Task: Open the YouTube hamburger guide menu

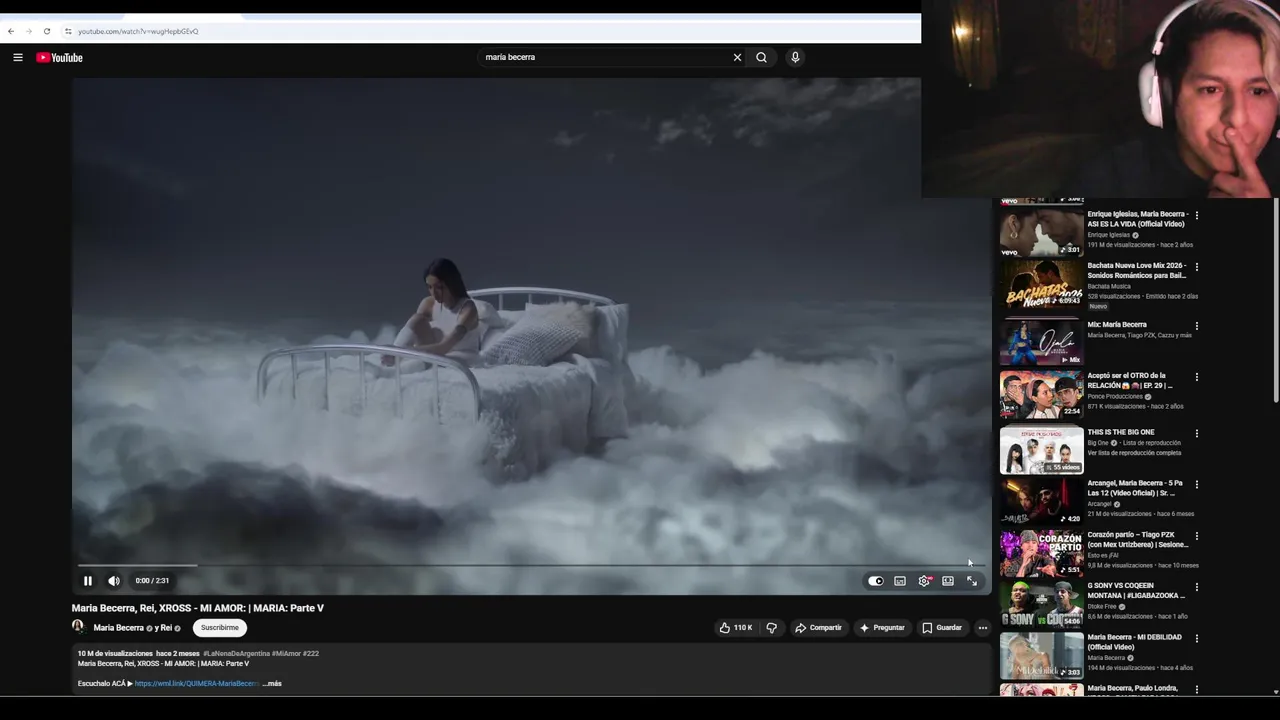Action: click(x=18, y=57)
